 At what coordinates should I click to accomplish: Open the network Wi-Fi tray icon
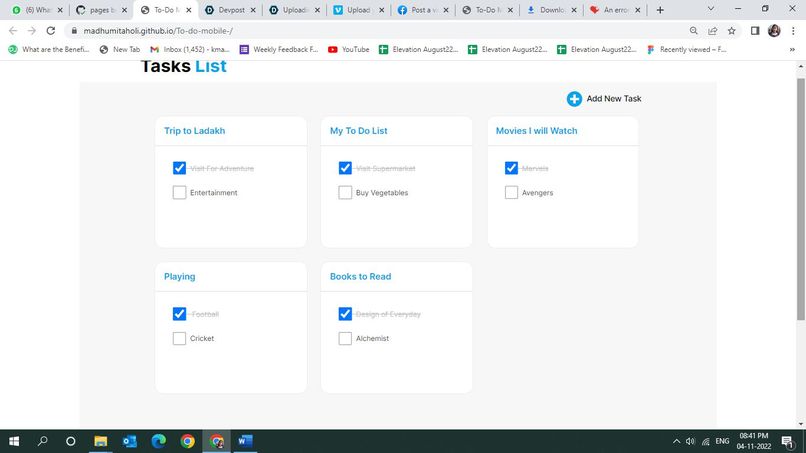[706, 441]
